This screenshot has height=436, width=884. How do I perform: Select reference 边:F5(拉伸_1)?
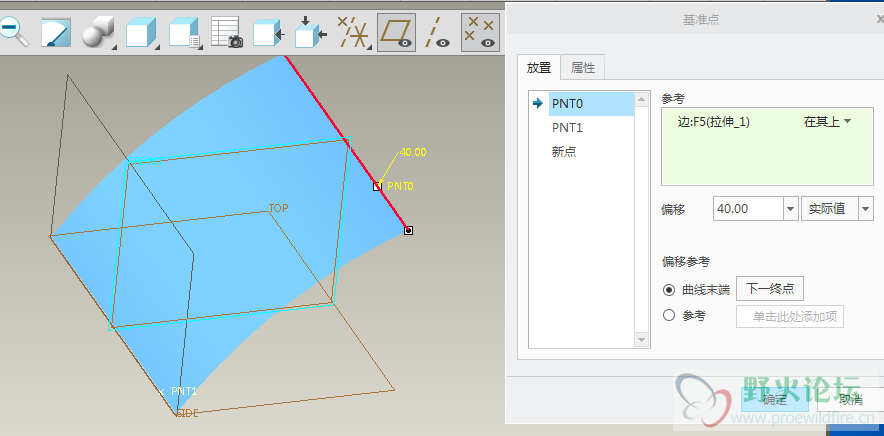pos(714,122)
